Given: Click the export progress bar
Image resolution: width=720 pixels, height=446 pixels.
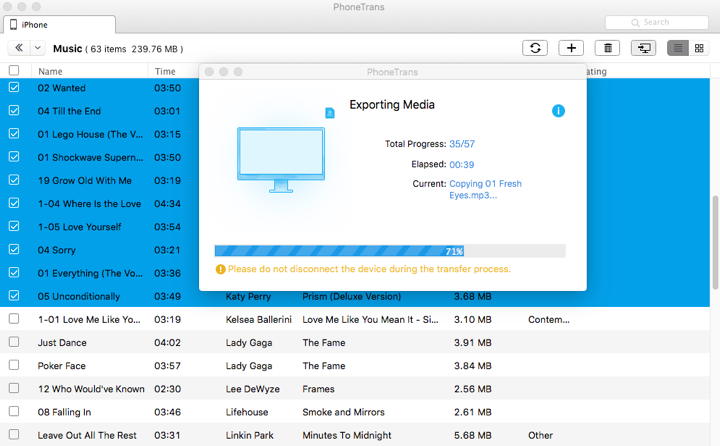Looking at the screenshot, I should 390,251.
